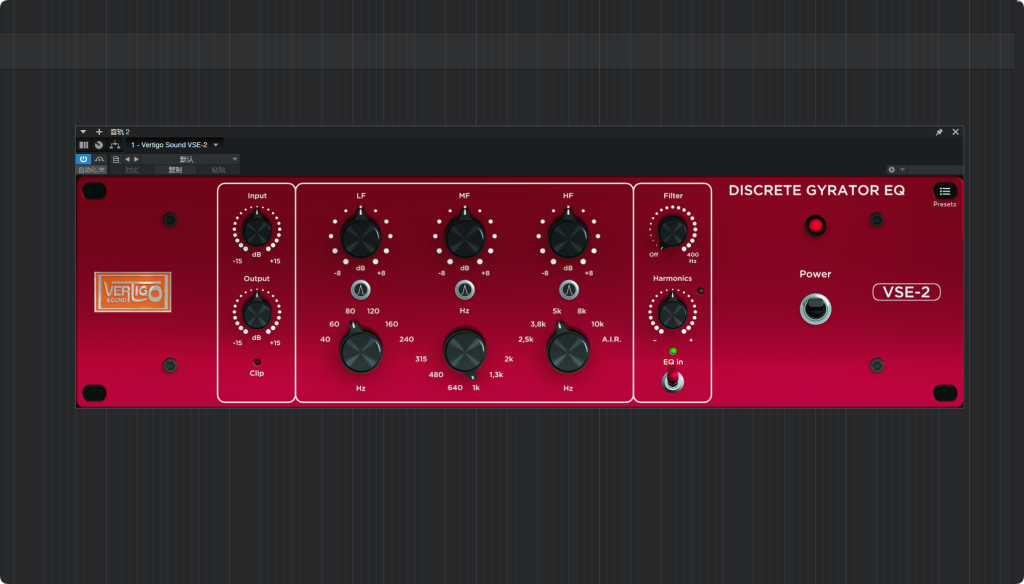Image resolution: width=1024 pixels, height=584 pixels.
Task: Select the 480 Hz MF frequency label
Action: pyautogui.click(x=436, y=374)
